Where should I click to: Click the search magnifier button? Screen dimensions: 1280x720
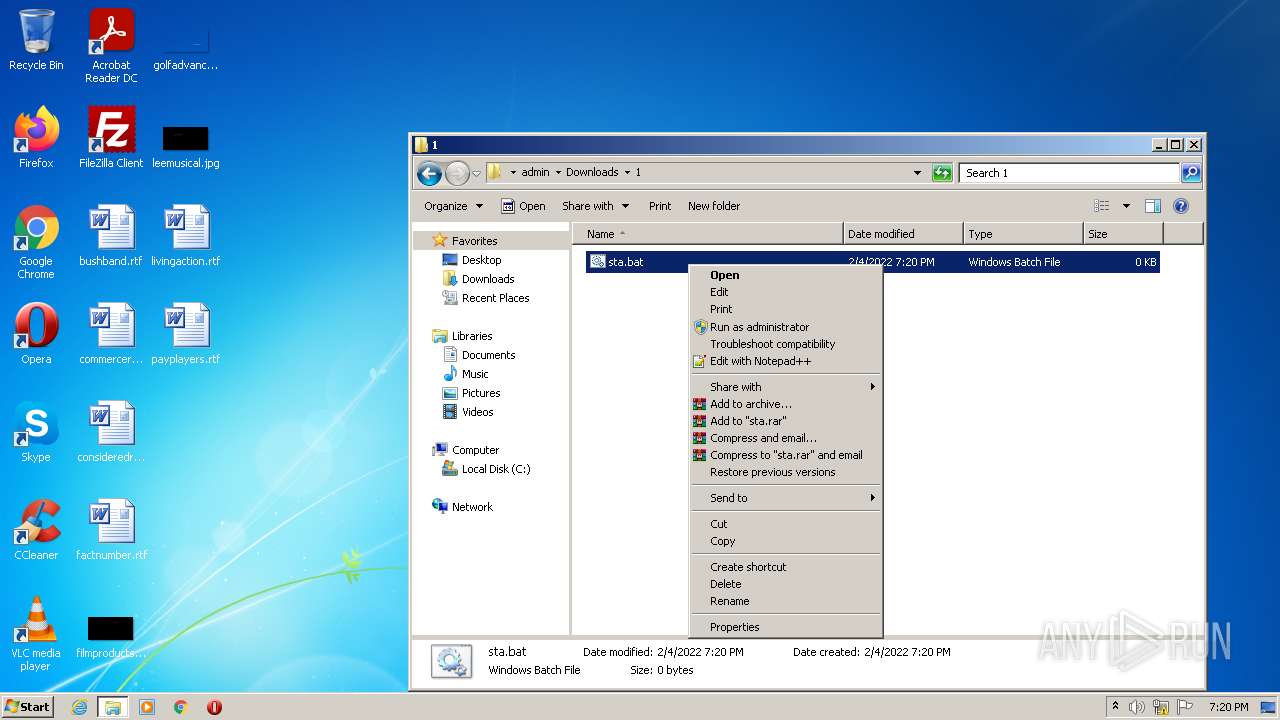coord(1190,173)
